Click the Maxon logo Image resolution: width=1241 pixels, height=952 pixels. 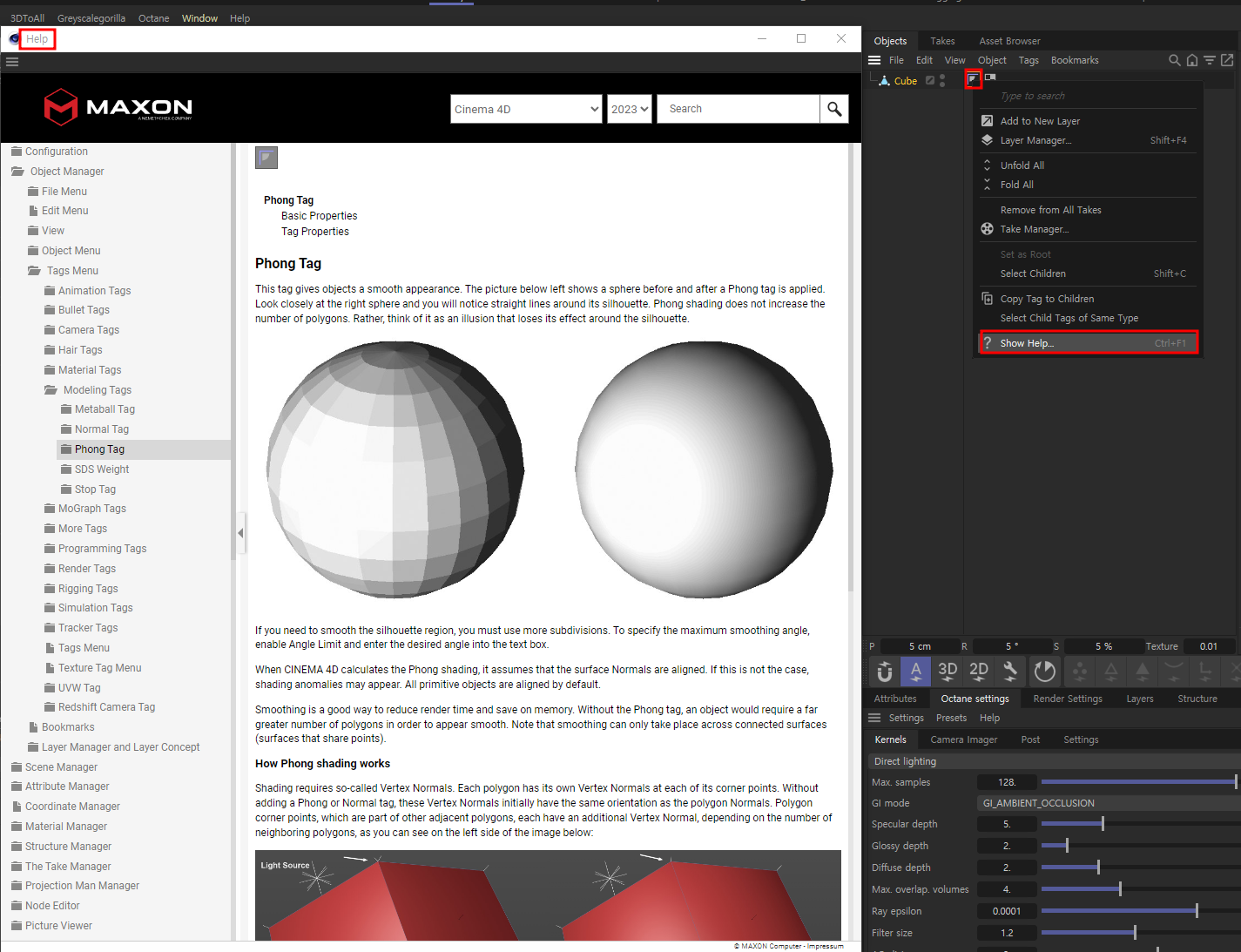click(118, 107)
